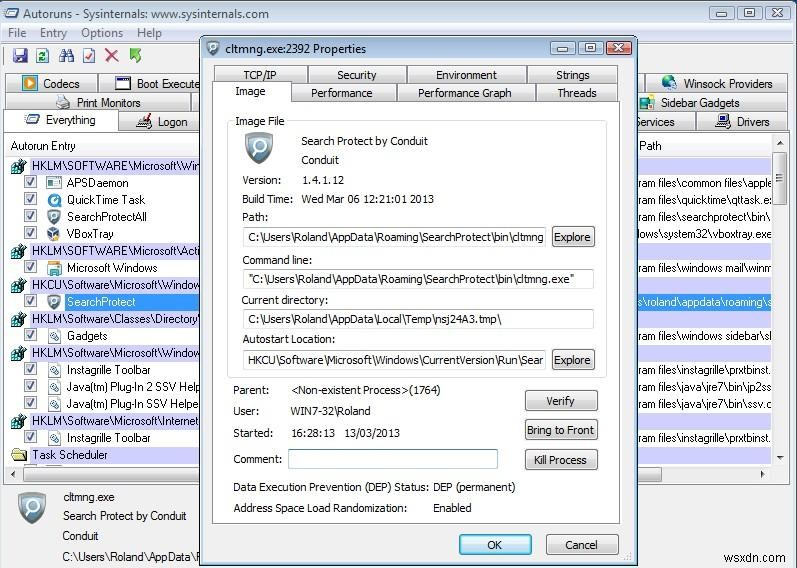Click the APSDaemon entry icon

point(54,183)
